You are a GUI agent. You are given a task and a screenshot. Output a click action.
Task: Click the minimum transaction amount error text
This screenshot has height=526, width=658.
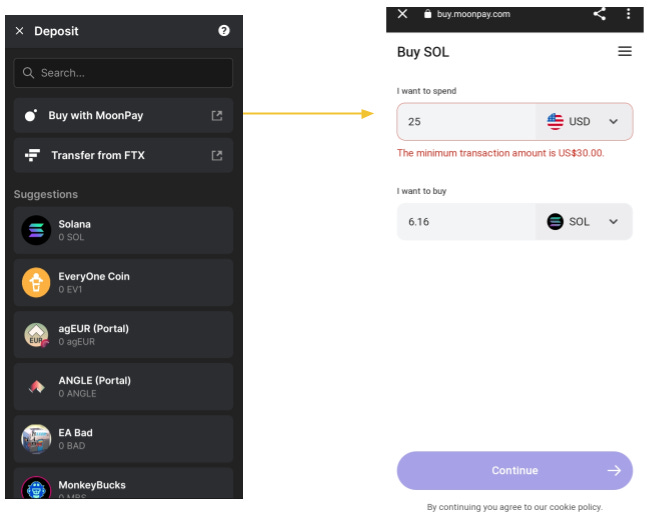(x=500, y=153)
